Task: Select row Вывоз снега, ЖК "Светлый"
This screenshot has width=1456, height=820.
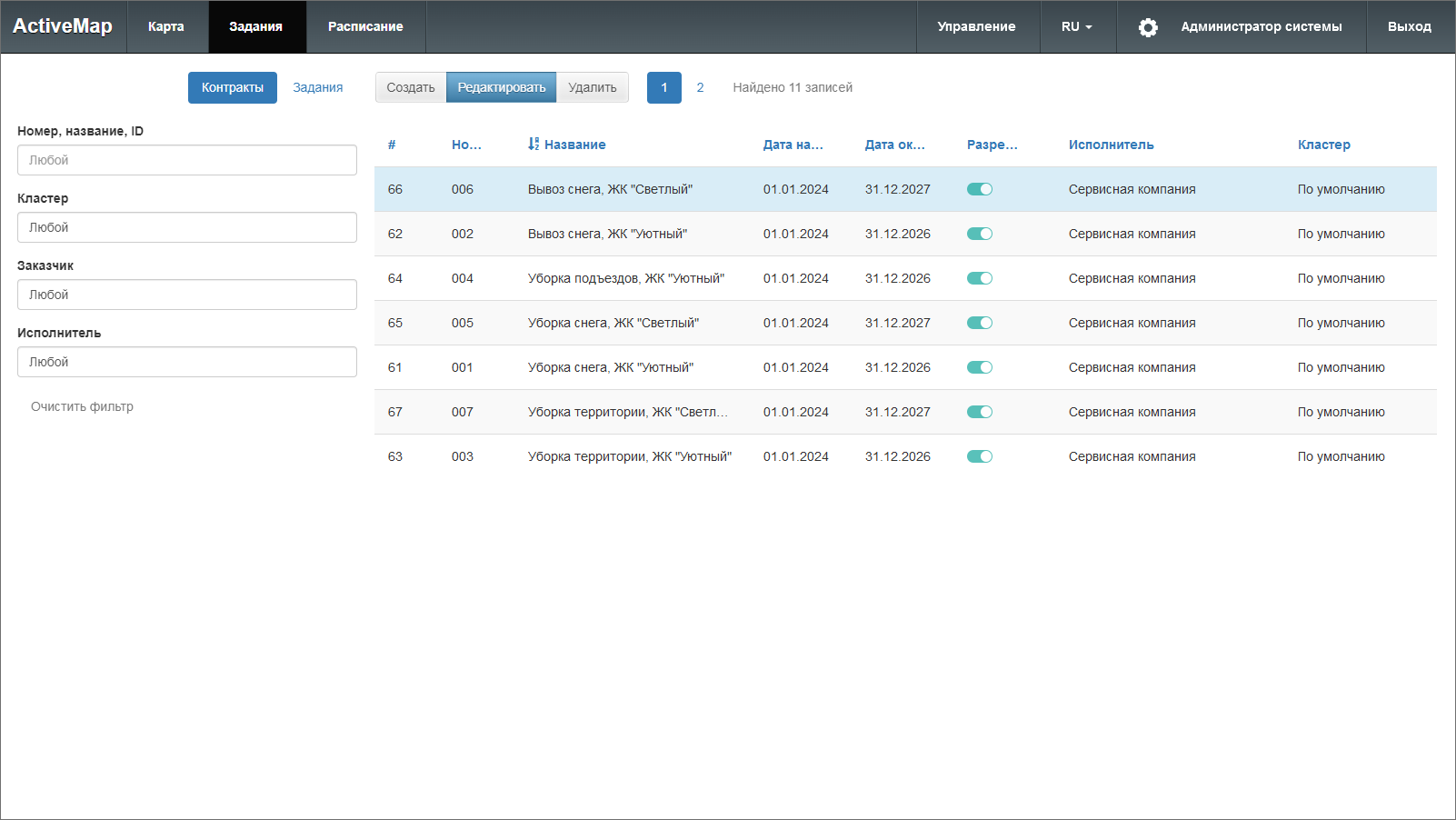Action: coord(905,189)
